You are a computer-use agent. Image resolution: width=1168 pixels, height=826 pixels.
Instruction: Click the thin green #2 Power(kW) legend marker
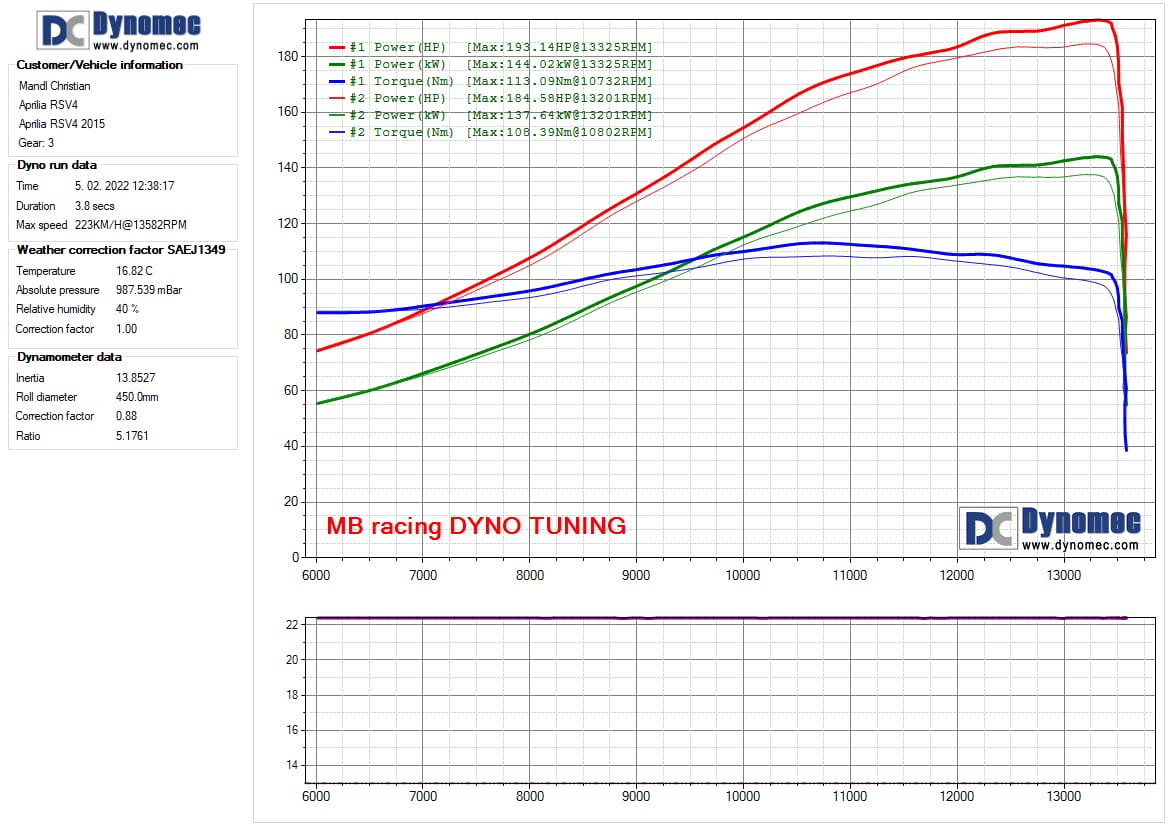click(336, 115)
